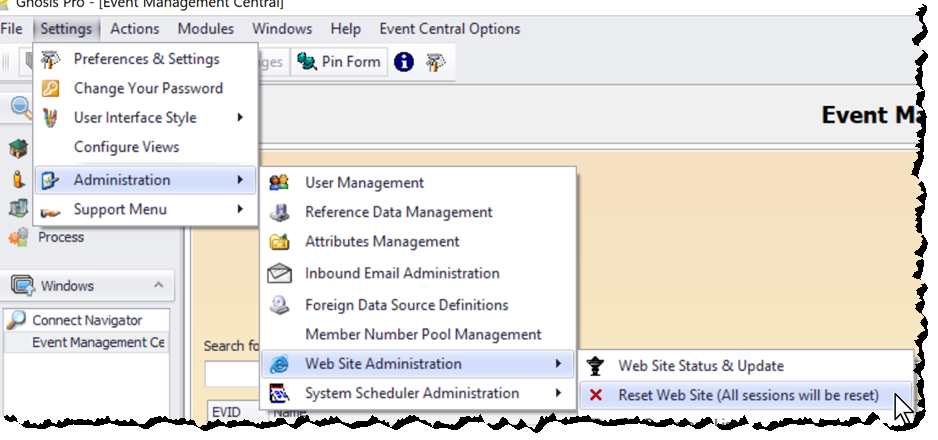The image size is (938, 440).
Task: Click the Preferences & Settings icon
Action: (x=50, y=59)
